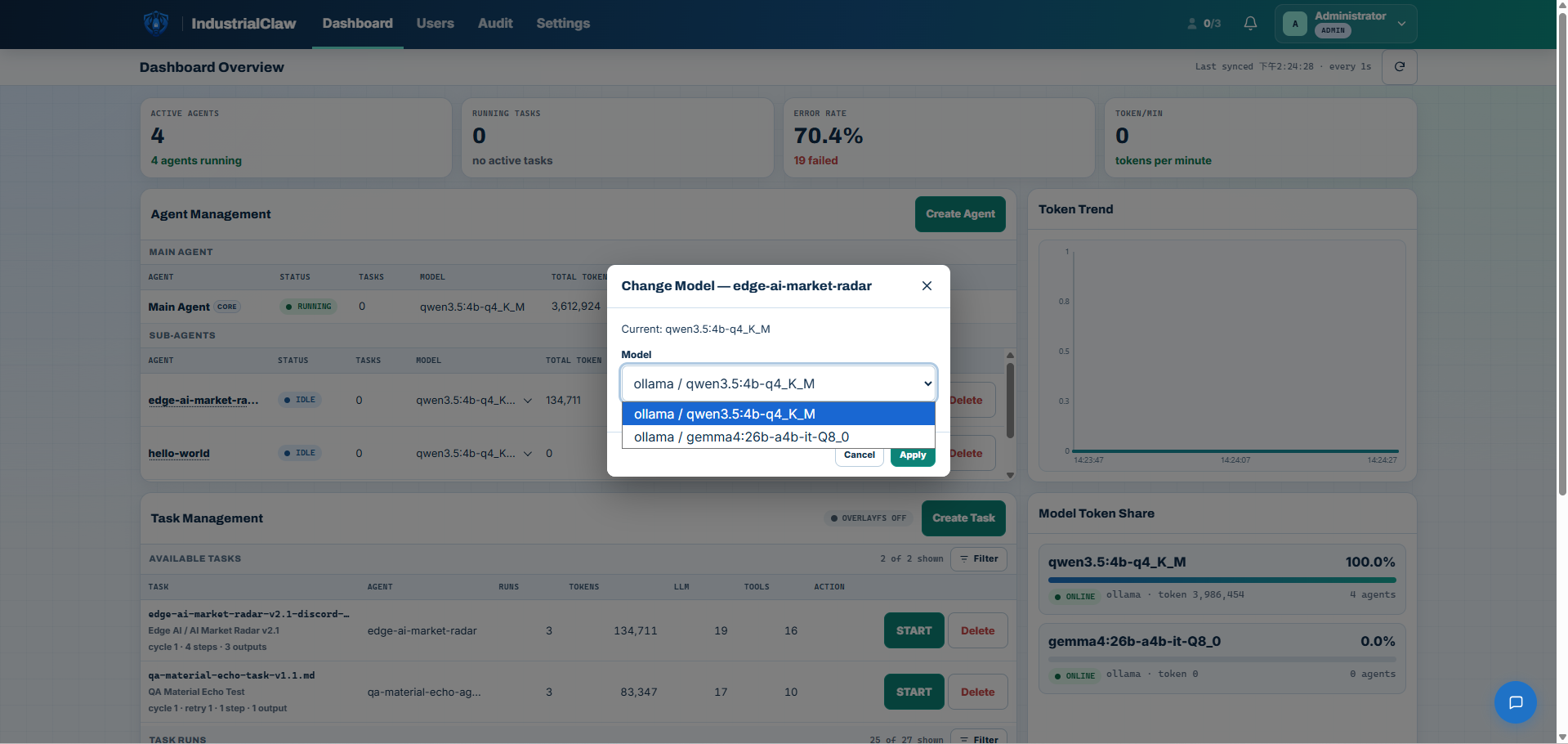The height and width of the screenshot is (744, 1568).
Task: Click the Administrator avatar icon
Action: coord(1295,24)
